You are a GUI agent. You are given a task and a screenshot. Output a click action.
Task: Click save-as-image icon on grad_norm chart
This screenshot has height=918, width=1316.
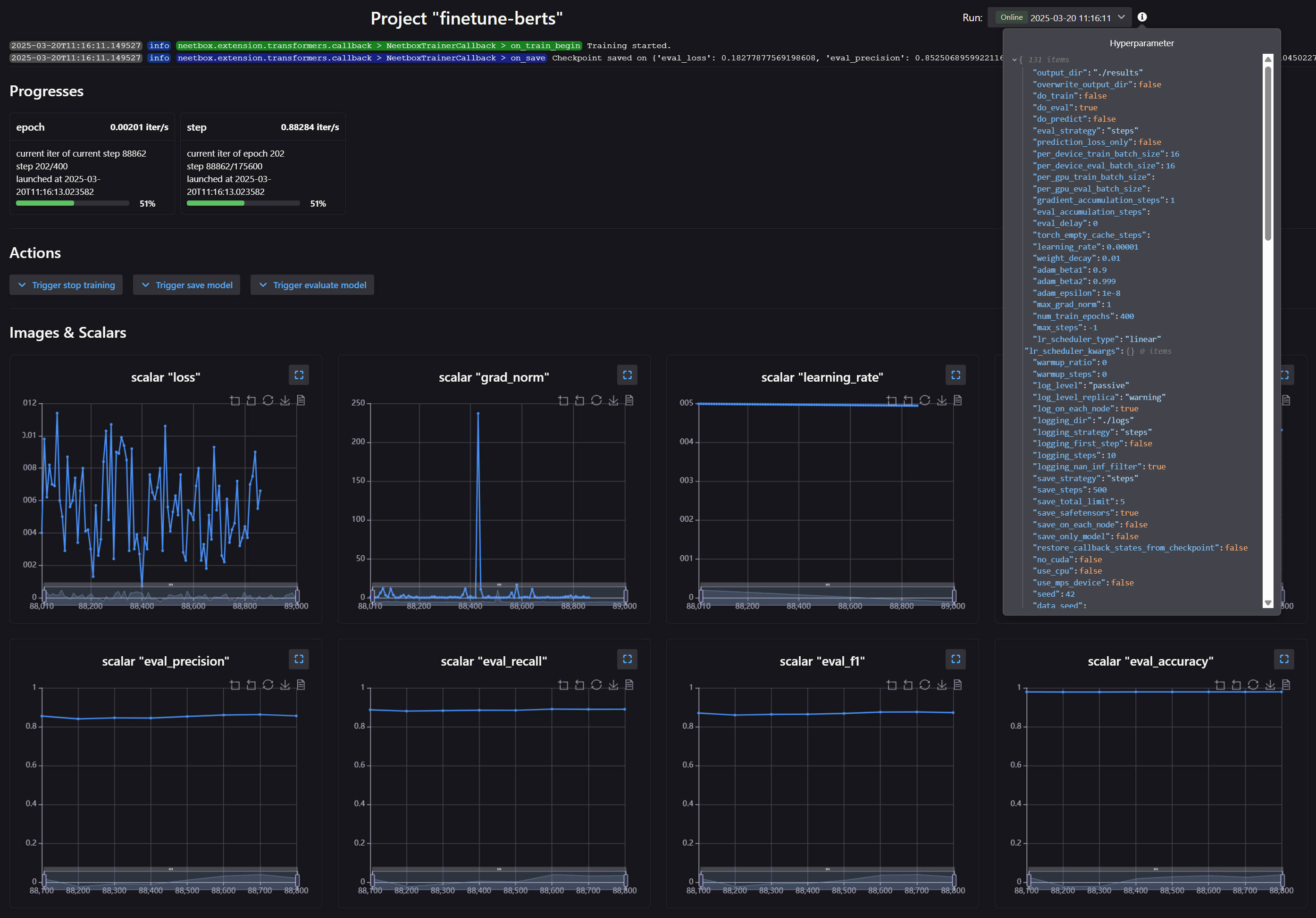tap(613, 400)
